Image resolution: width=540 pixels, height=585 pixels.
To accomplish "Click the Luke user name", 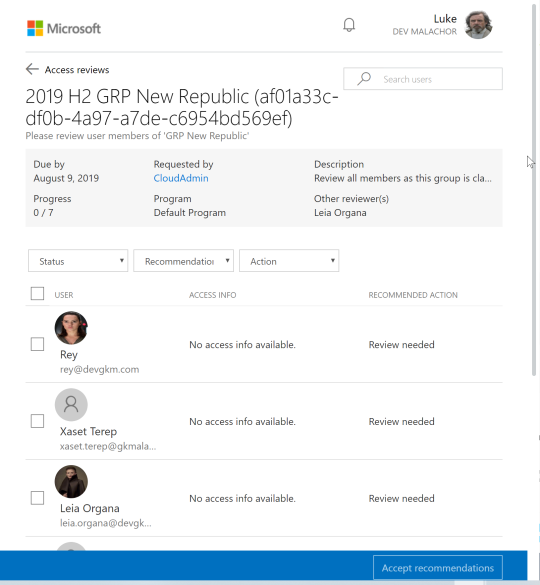I will click(x=445, y=19).
